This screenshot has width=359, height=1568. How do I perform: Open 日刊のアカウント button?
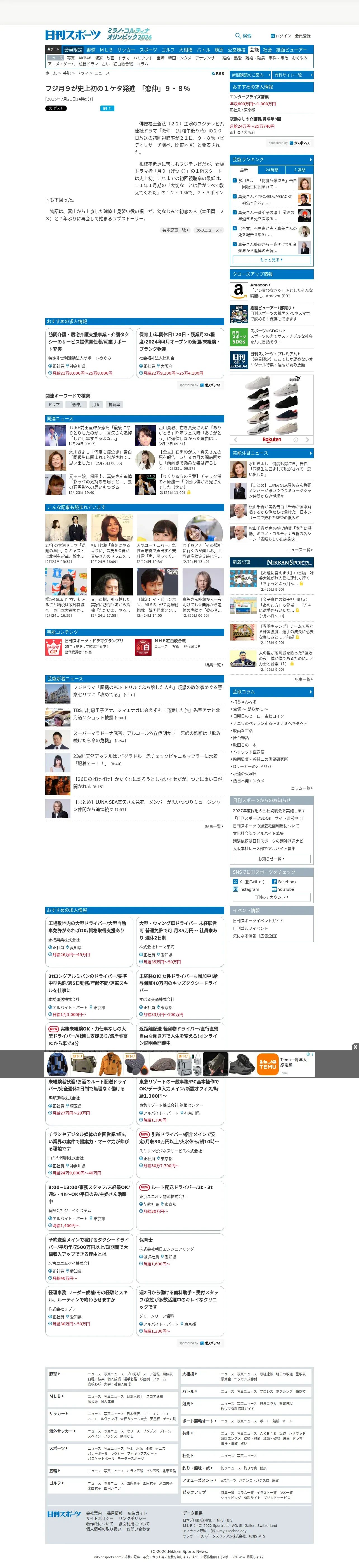pos(271,897)
